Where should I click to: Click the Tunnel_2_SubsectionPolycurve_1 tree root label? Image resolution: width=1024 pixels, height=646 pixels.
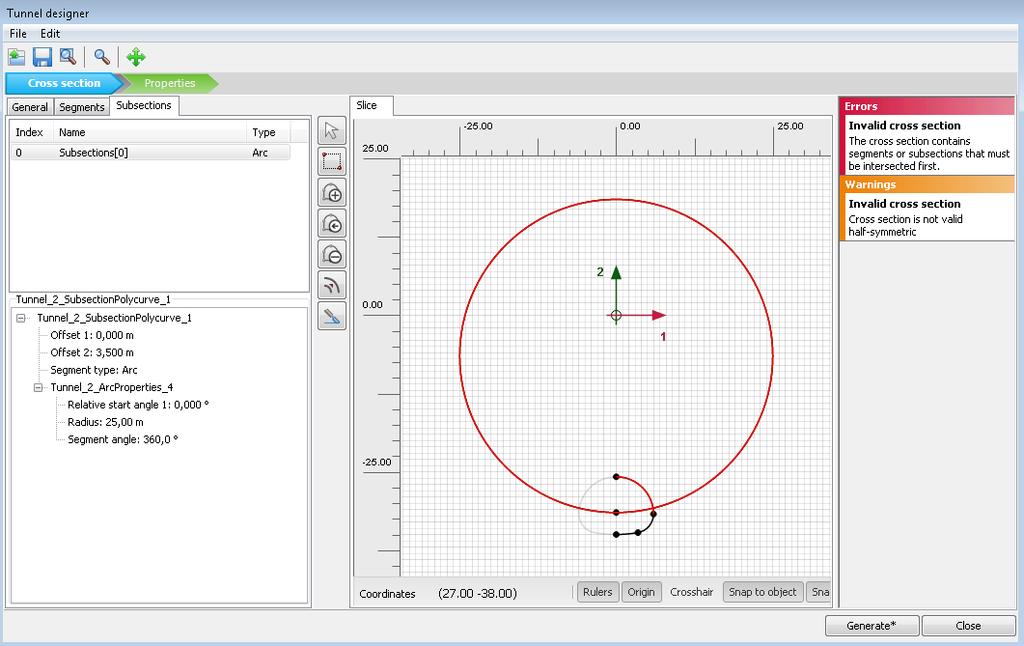tap(114, 318)
